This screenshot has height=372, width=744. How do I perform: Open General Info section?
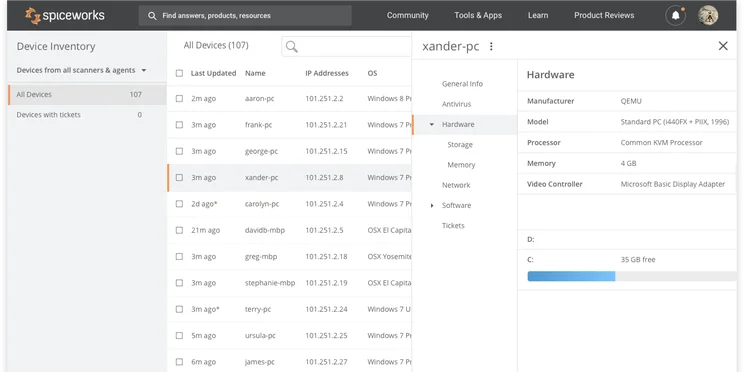tap(462, 84)
